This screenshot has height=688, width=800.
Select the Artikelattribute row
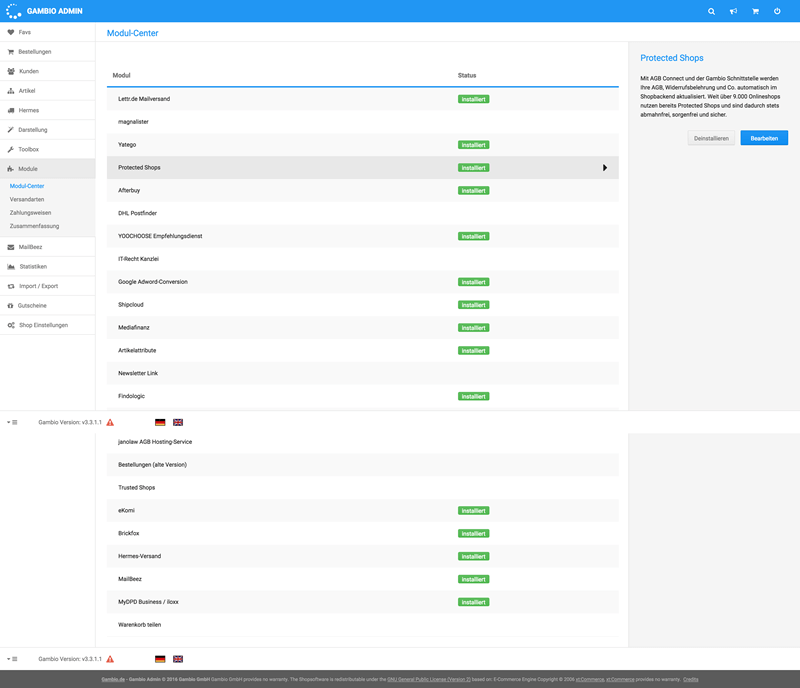pyautogui.click(x=363, y=351)
